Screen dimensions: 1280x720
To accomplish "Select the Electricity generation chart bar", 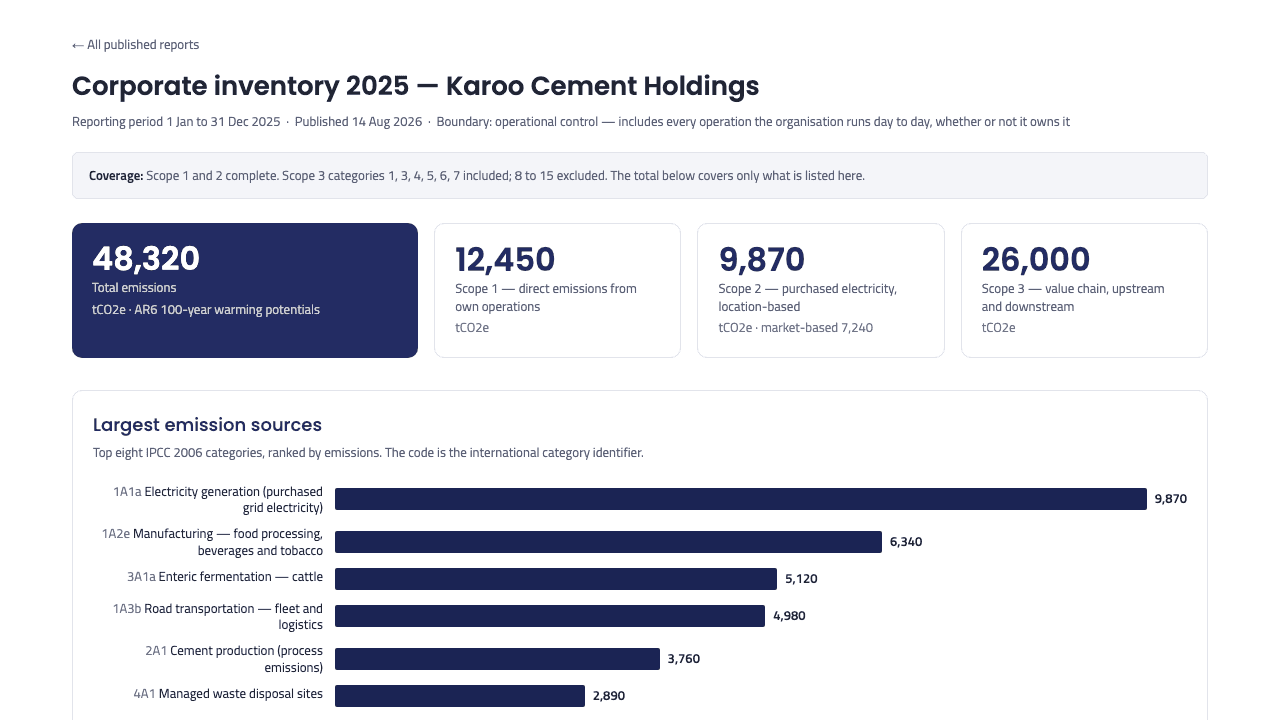I will point(741,499).
